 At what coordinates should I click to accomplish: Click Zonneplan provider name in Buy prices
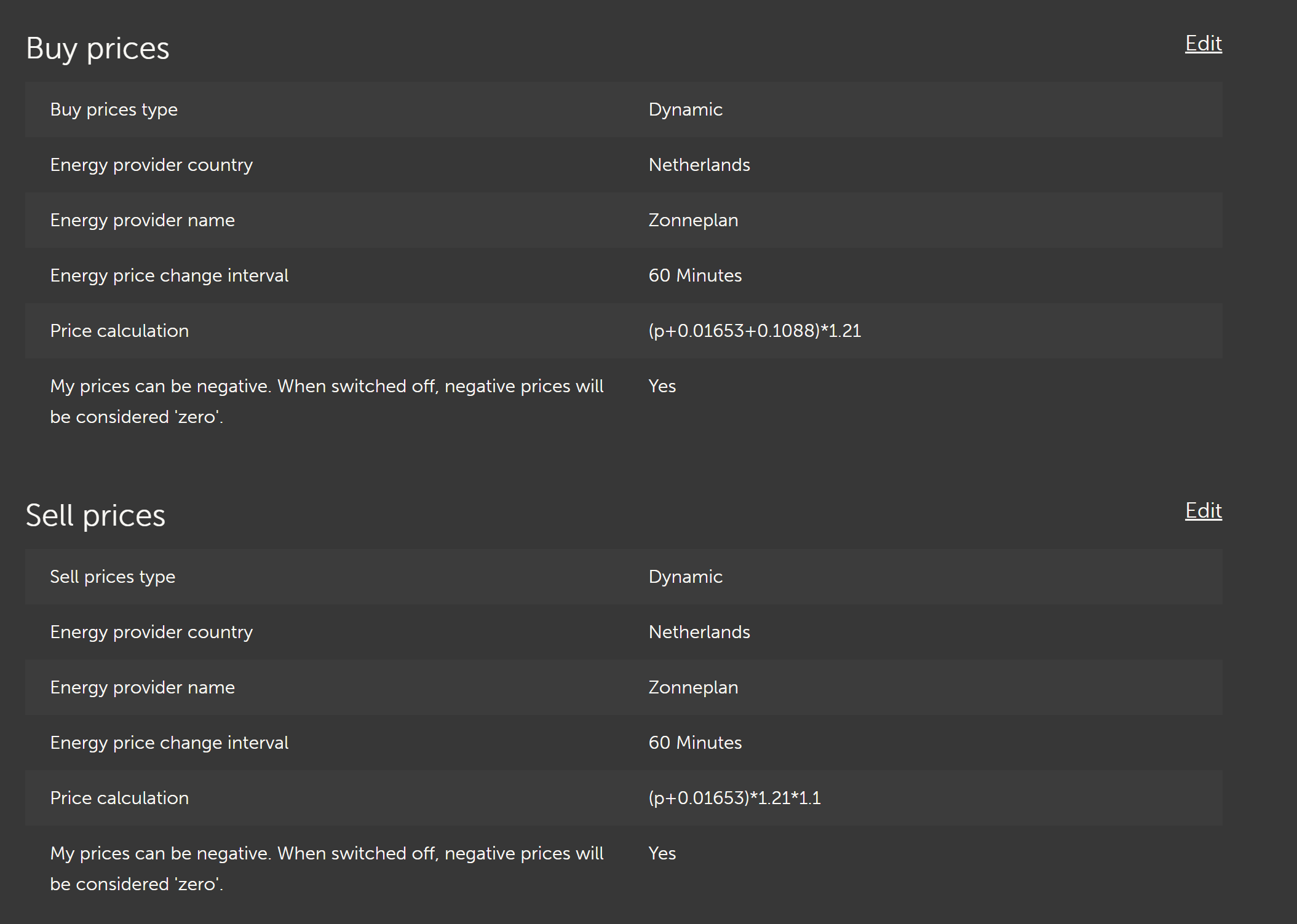coord(693,220)
